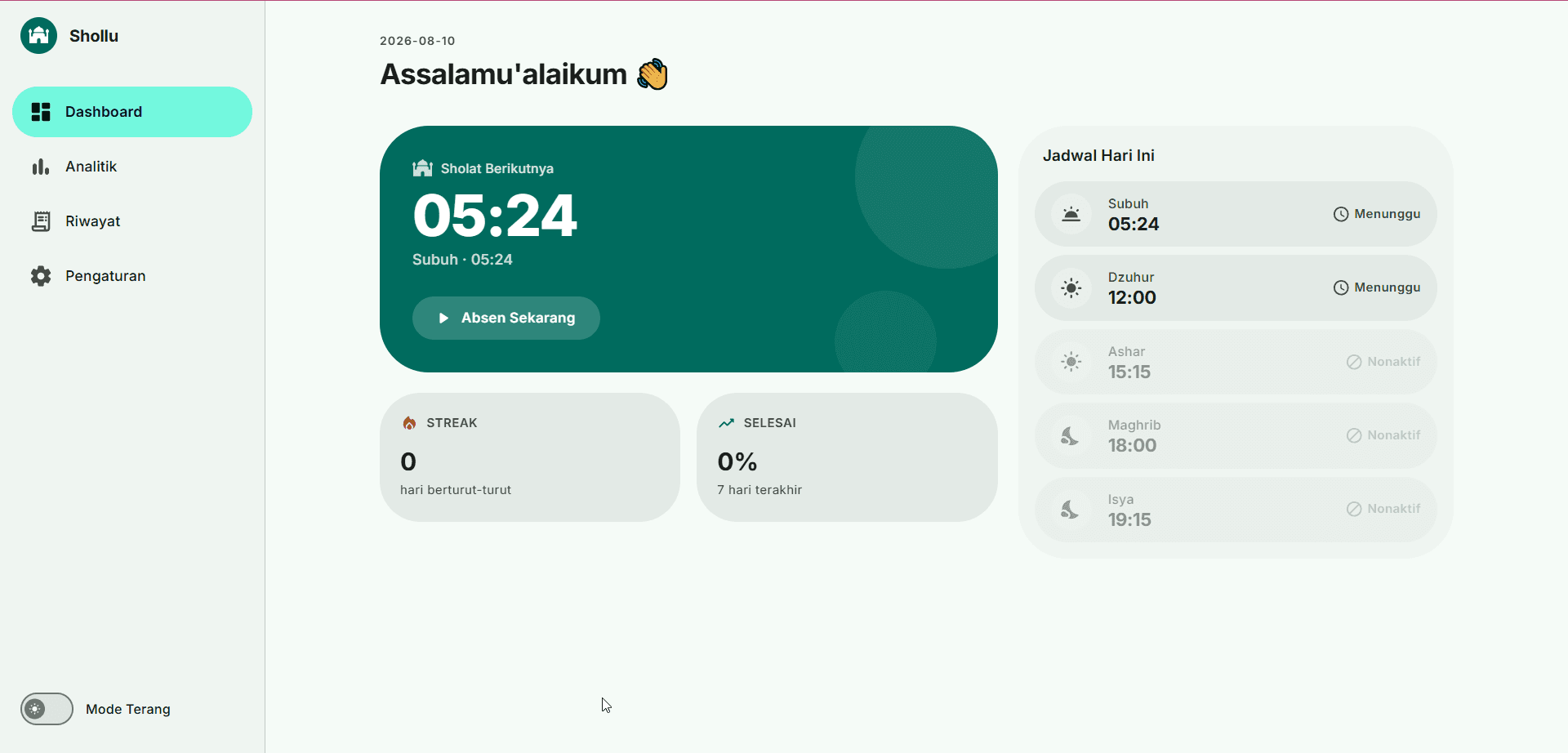Click the Maghrib moon icon

[x=1071, y=435]
